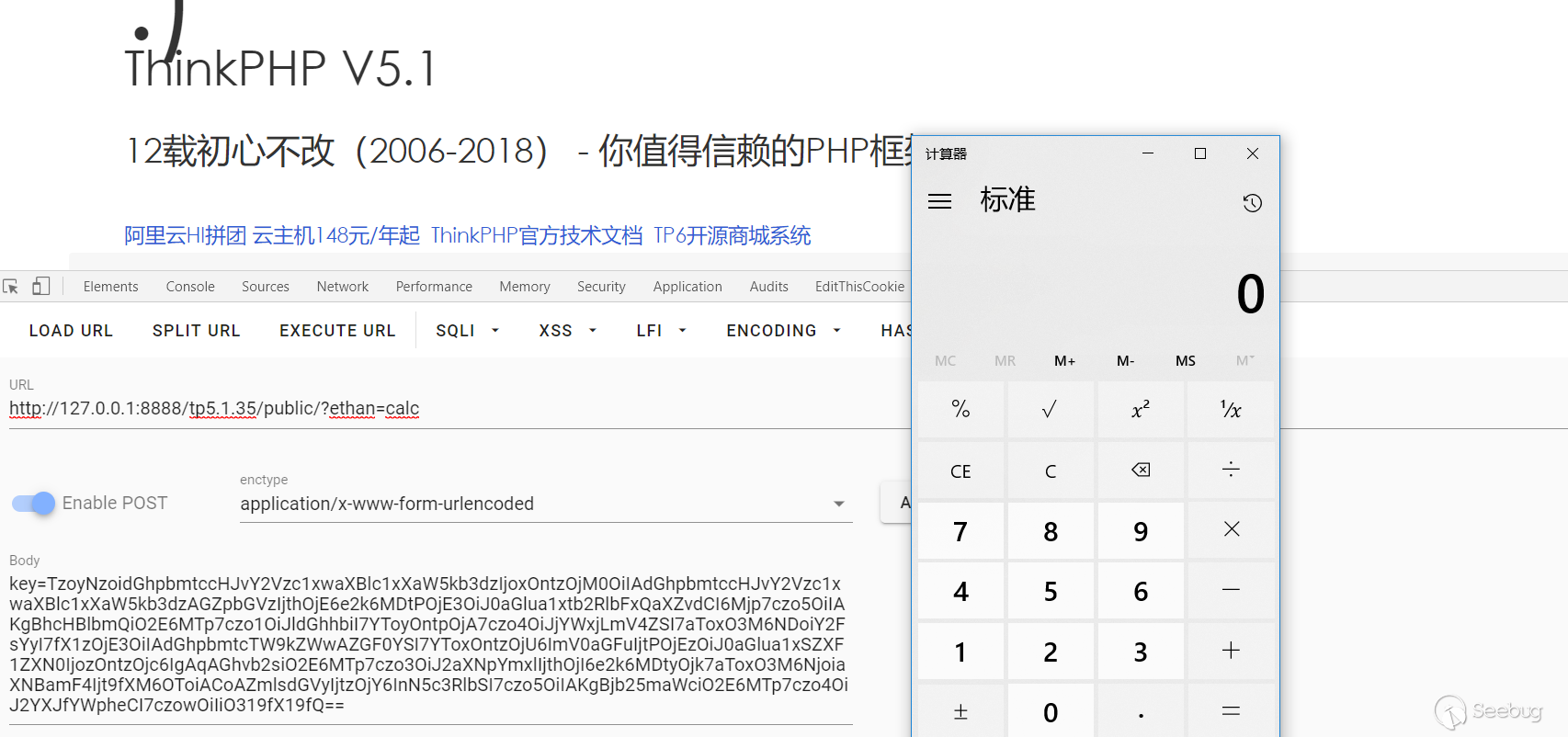Viewport: 1568px width, 737px height.
Task: Maximize the calculator window
Action: pyautogui.click(x=1199, y=153)
